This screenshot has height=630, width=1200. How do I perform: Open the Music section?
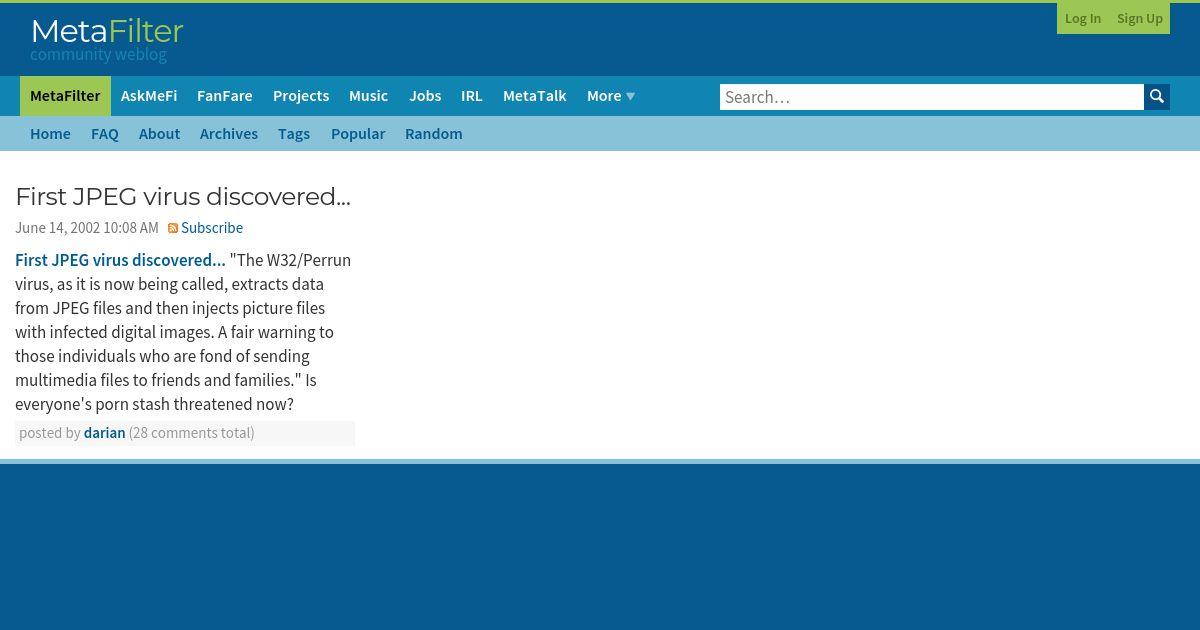click(x=368, y=96)
